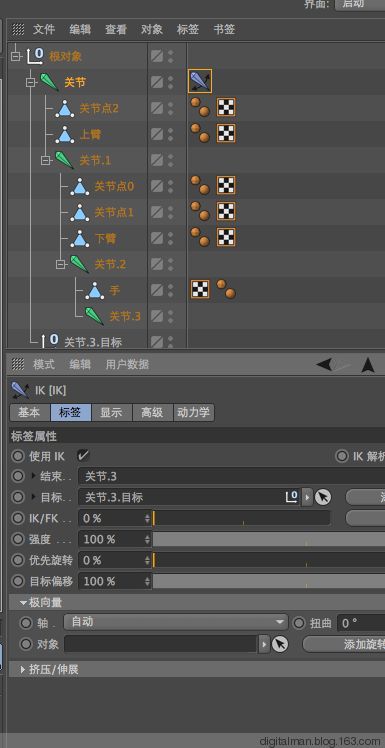This screenshot has width=385, height=748.
Task: Toggle the animation dot for 优先旋转
Action: [18, 560]
